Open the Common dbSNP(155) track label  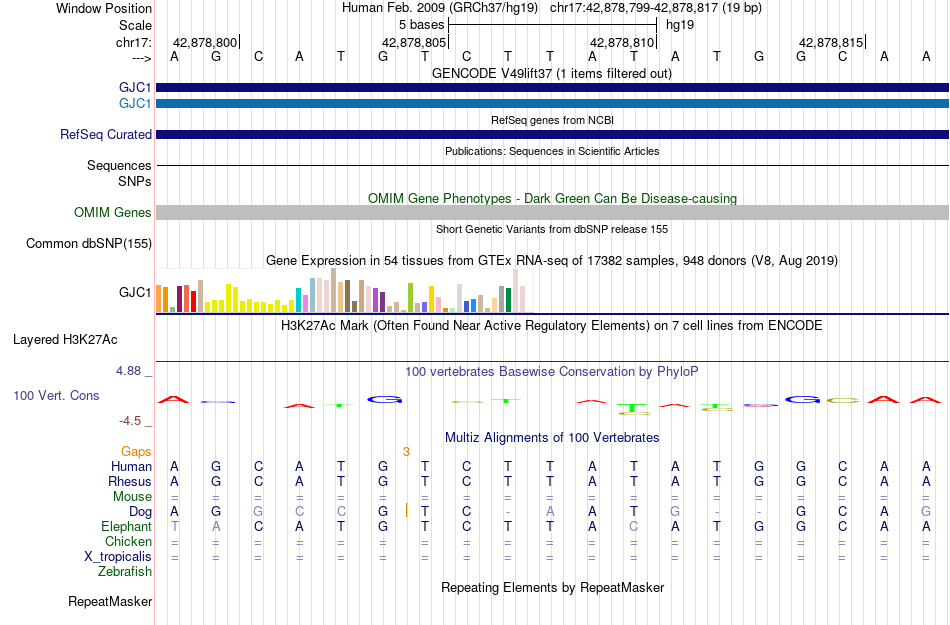(x=88, y=243)
